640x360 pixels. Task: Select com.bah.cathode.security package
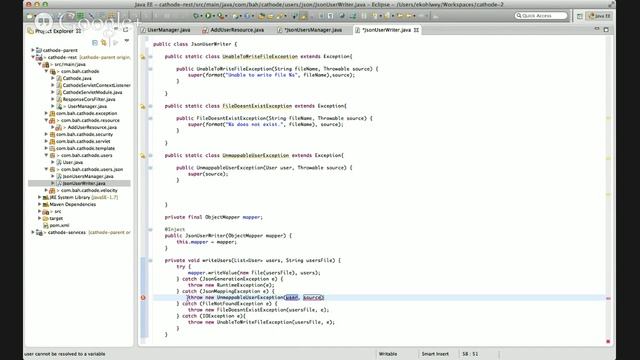click(84, 134)
